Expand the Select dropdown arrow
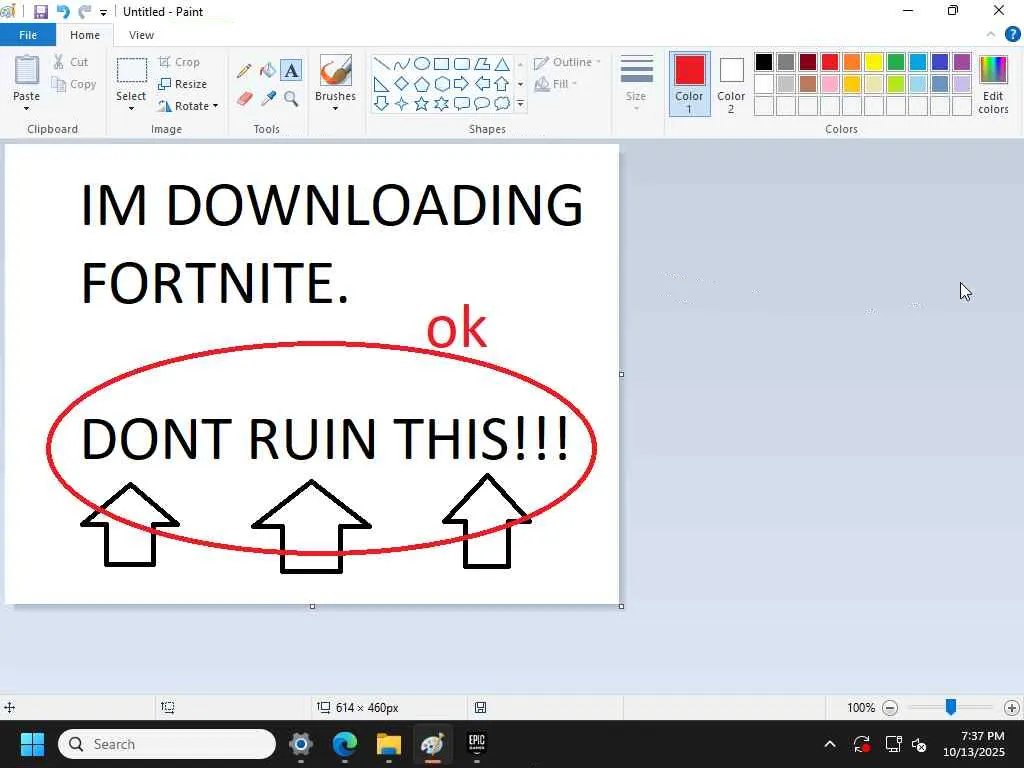 131,108
